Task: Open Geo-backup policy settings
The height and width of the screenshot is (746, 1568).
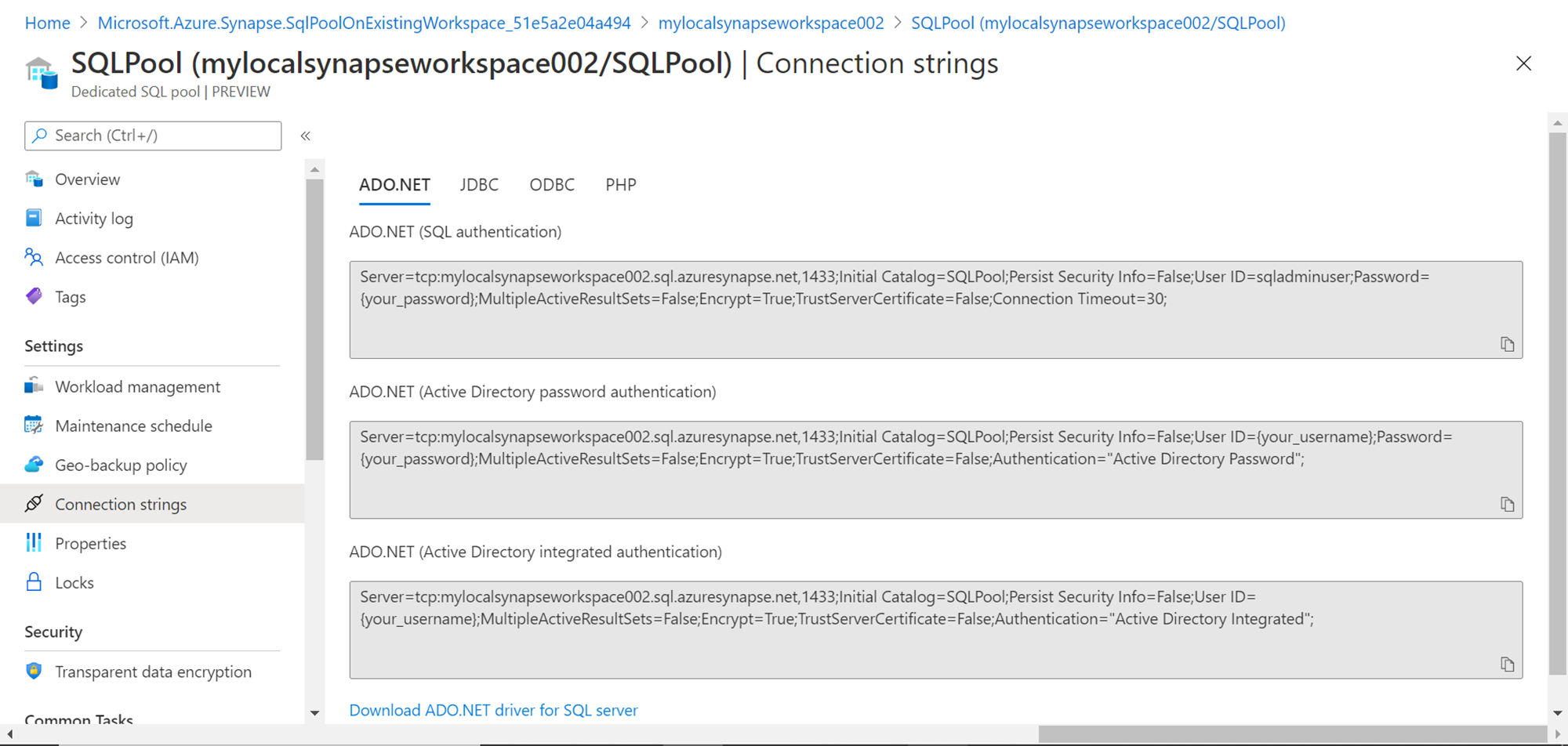Action: [x=121, y=465]
